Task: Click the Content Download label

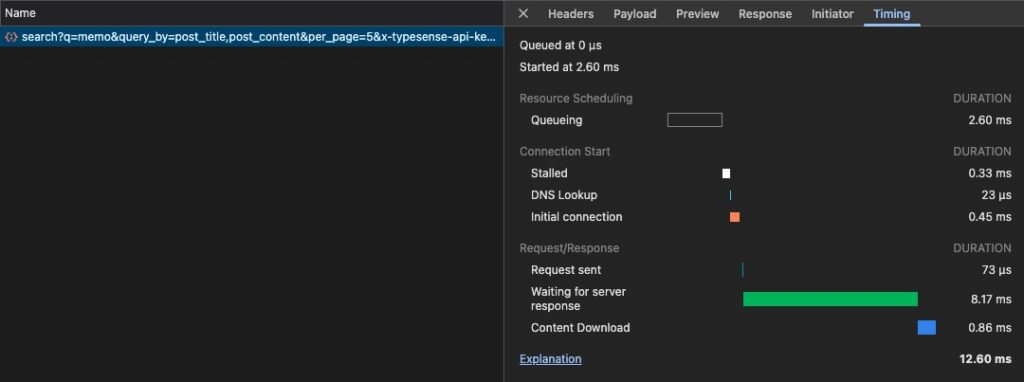Action: pyautogui.click(x=581, y=328)
